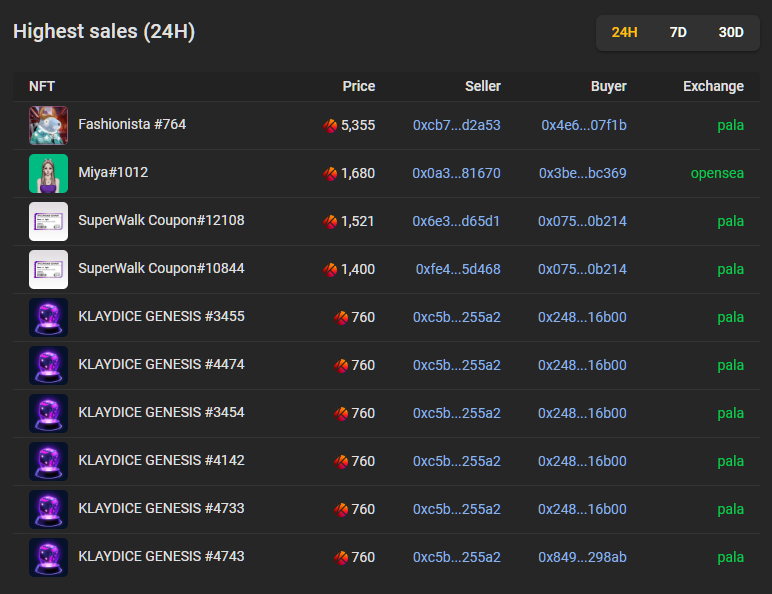The image size is (772, 594).
Task: Open SuperWalk Coupon#10844 name link
Action: [161, 268]
